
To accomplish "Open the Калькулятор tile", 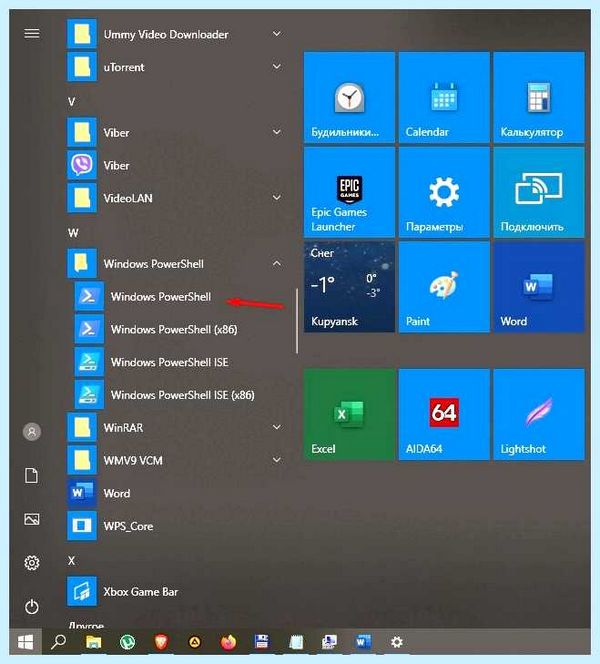I will [x=539, y=97].
